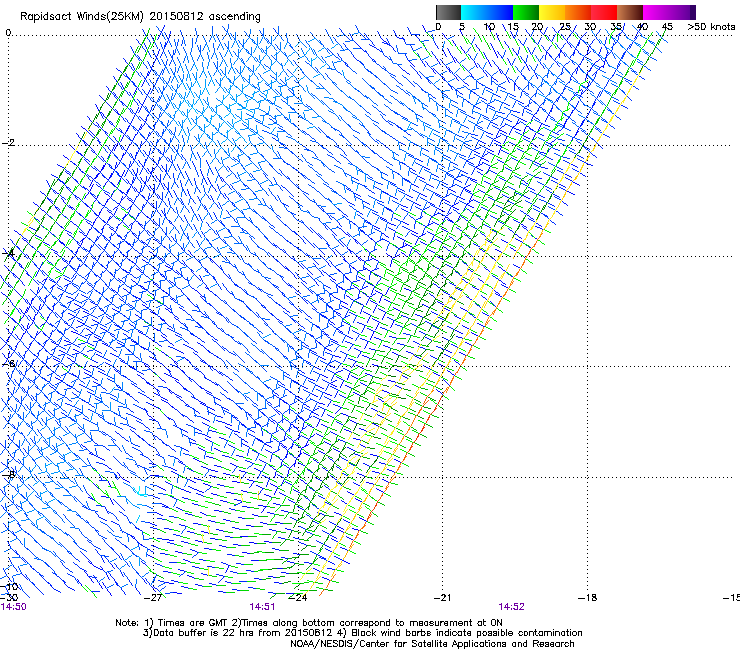
Task: Click the '>50 knots' legend label
Action: [711, 27]
